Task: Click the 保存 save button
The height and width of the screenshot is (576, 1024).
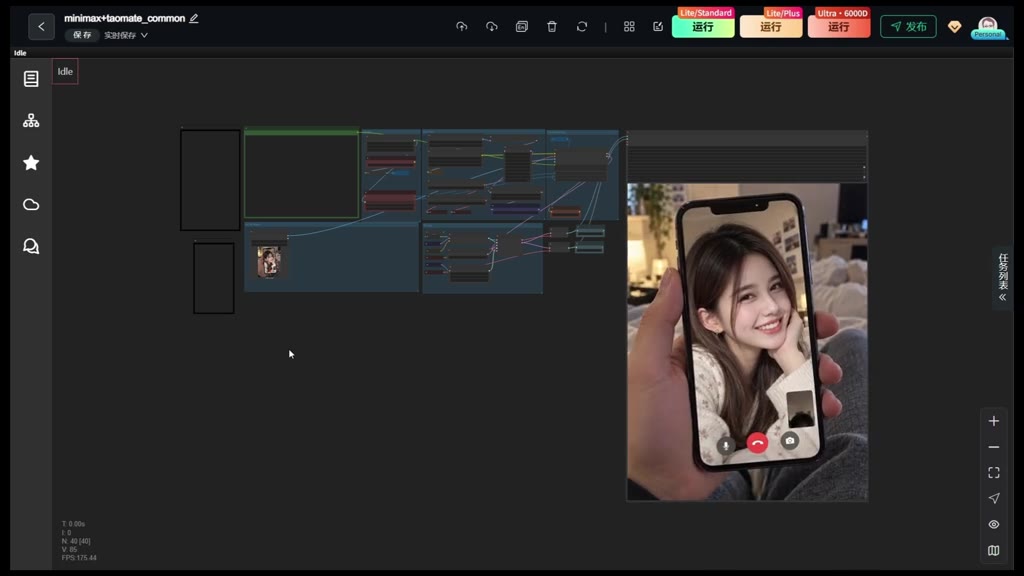Action: (82, 35)
